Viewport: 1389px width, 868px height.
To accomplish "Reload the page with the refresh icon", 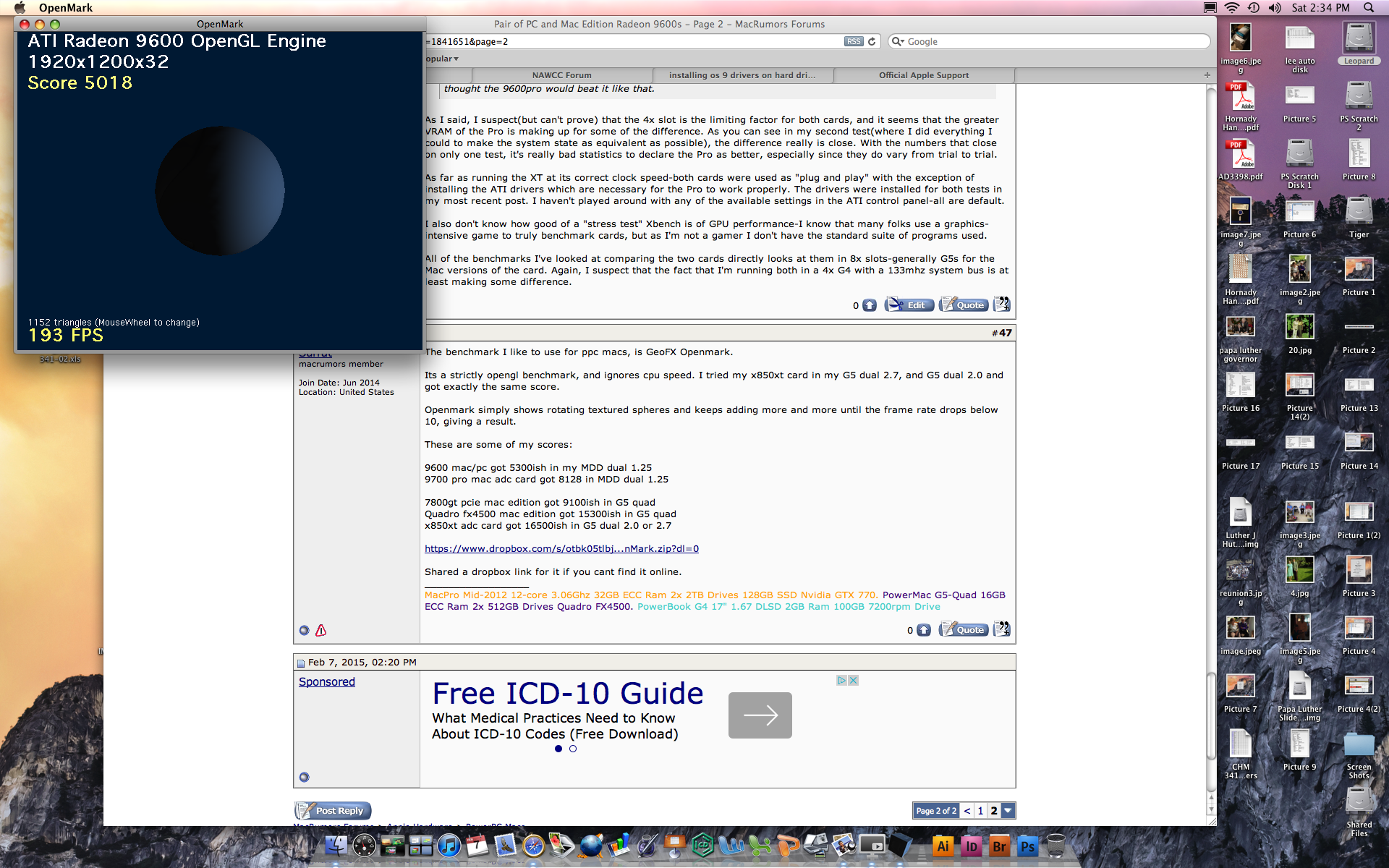I will click(x=872, y=42).
